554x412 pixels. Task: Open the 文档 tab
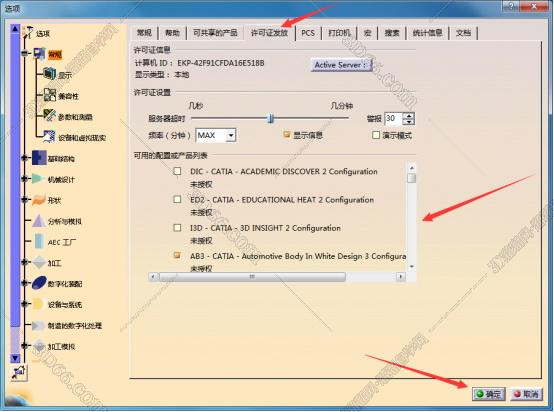tap(463, 33)
